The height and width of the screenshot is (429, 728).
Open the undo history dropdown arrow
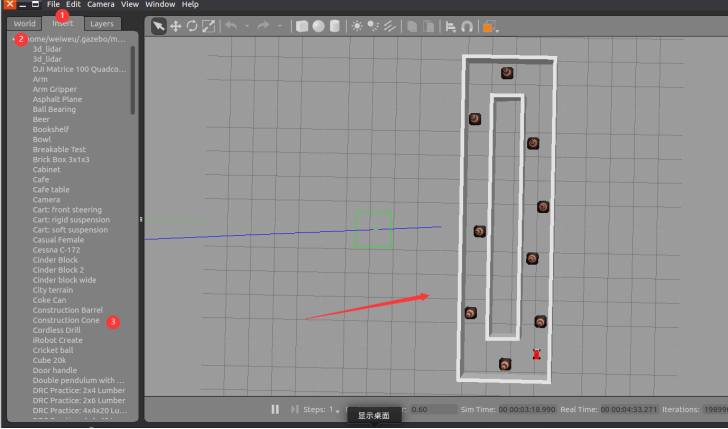click(247, 26)
